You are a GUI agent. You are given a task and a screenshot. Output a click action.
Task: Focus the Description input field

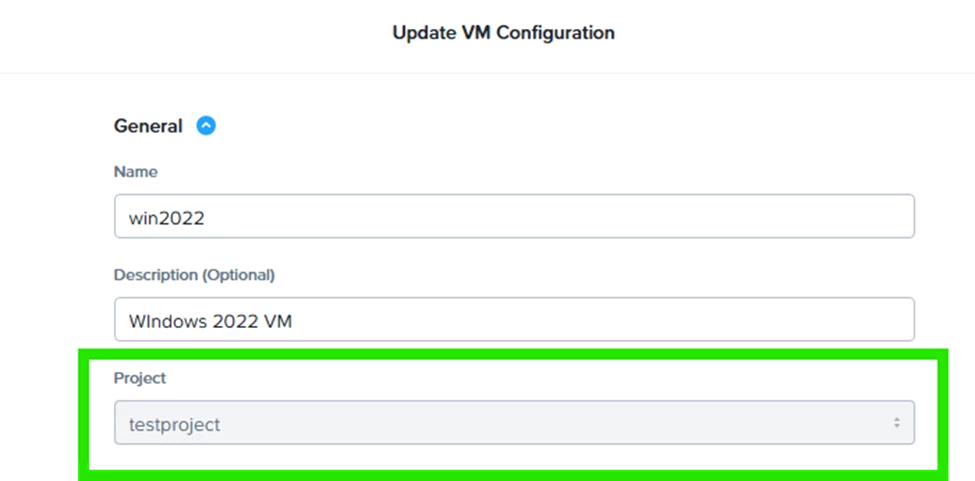514,320
